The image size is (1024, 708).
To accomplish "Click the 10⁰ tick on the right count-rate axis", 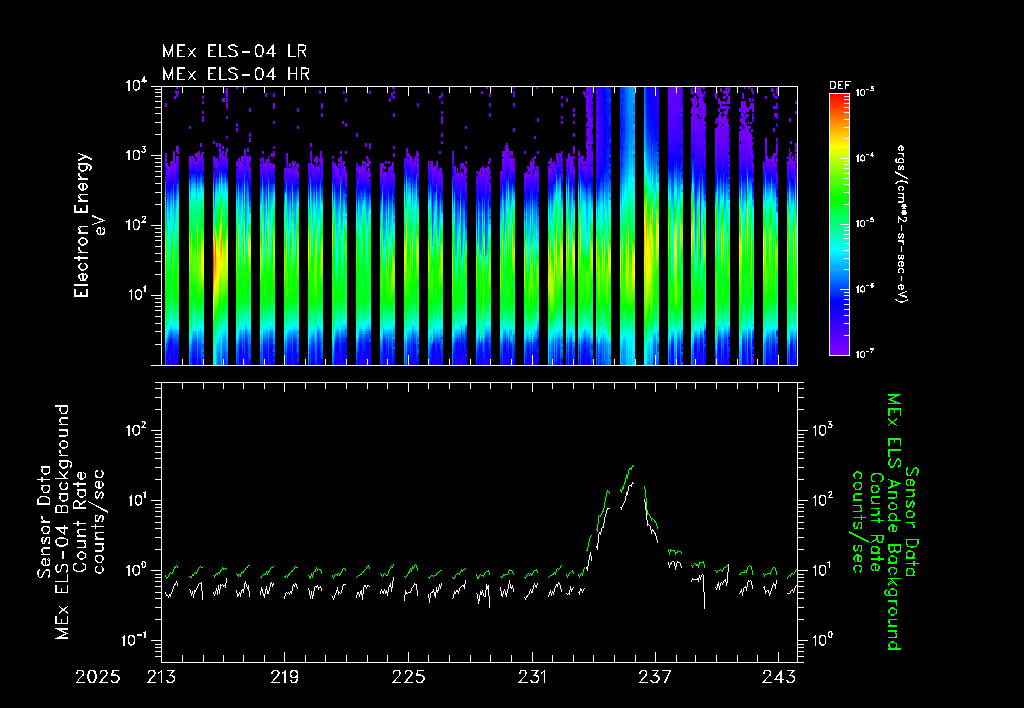I will coord(822,640).
